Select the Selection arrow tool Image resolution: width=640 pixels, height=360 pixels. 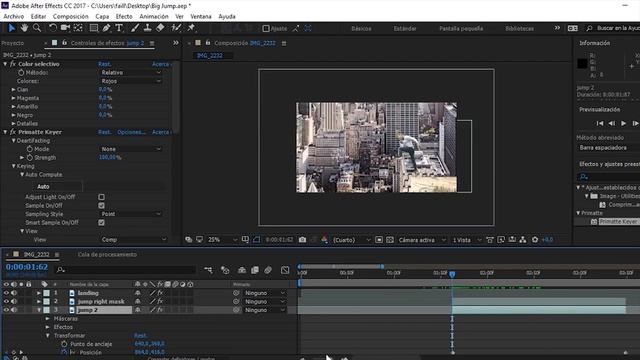tap(11, 28)
